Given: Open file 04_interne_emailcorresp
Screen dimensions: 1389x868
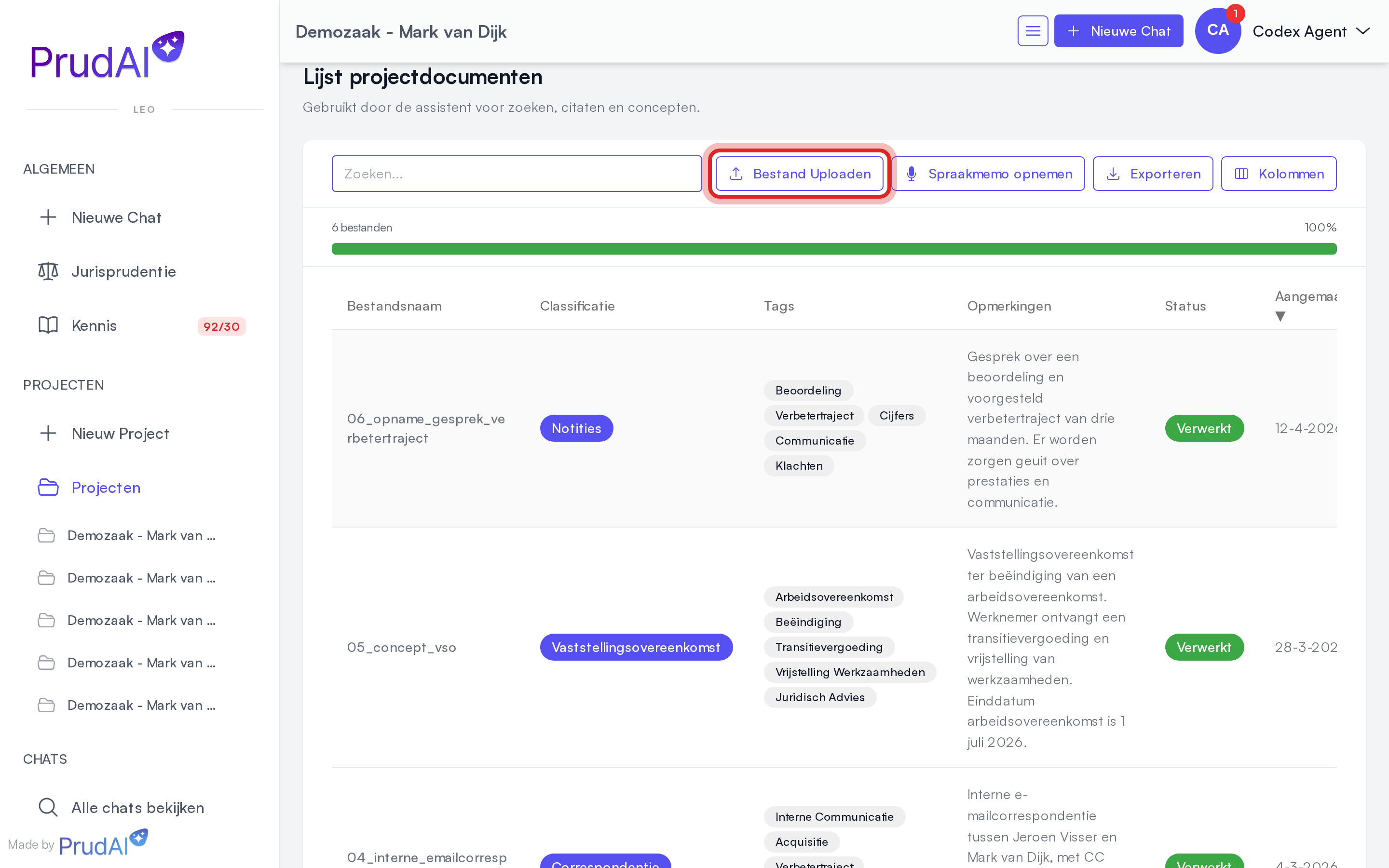Looking at the screenshot, I should [x=426, y=857].
